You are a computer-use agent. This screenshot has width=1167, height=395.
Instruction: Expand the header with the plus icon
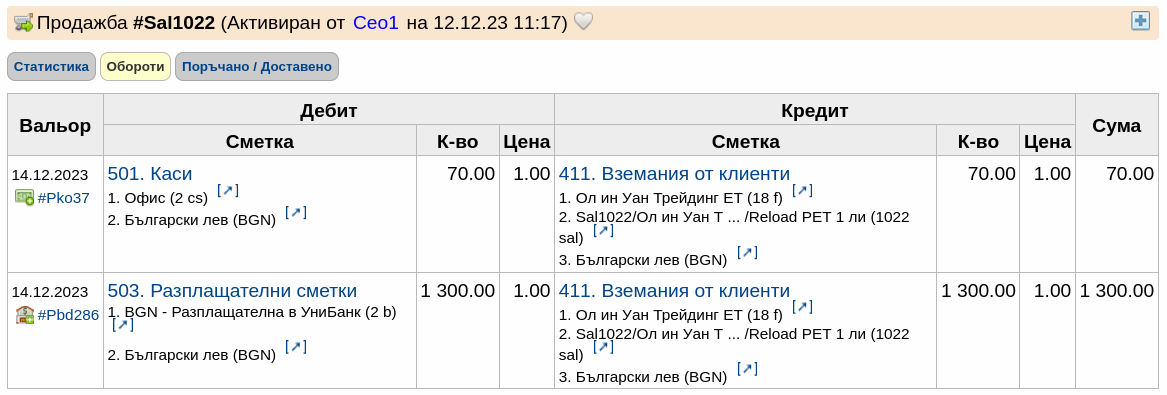pos(1140,21)
